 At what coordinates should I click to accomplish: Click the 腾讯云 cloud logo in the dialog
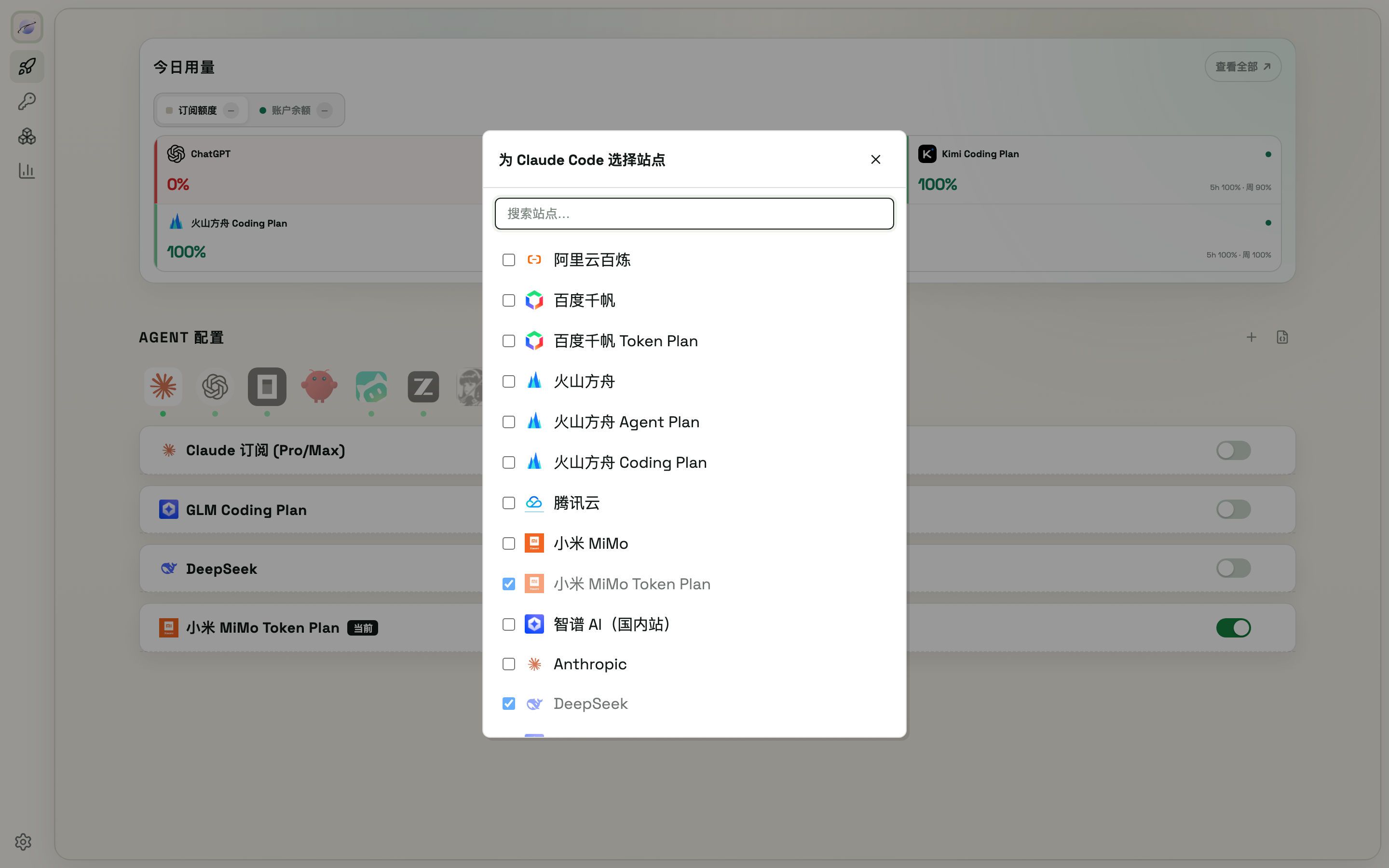click(x=534, y=503)
